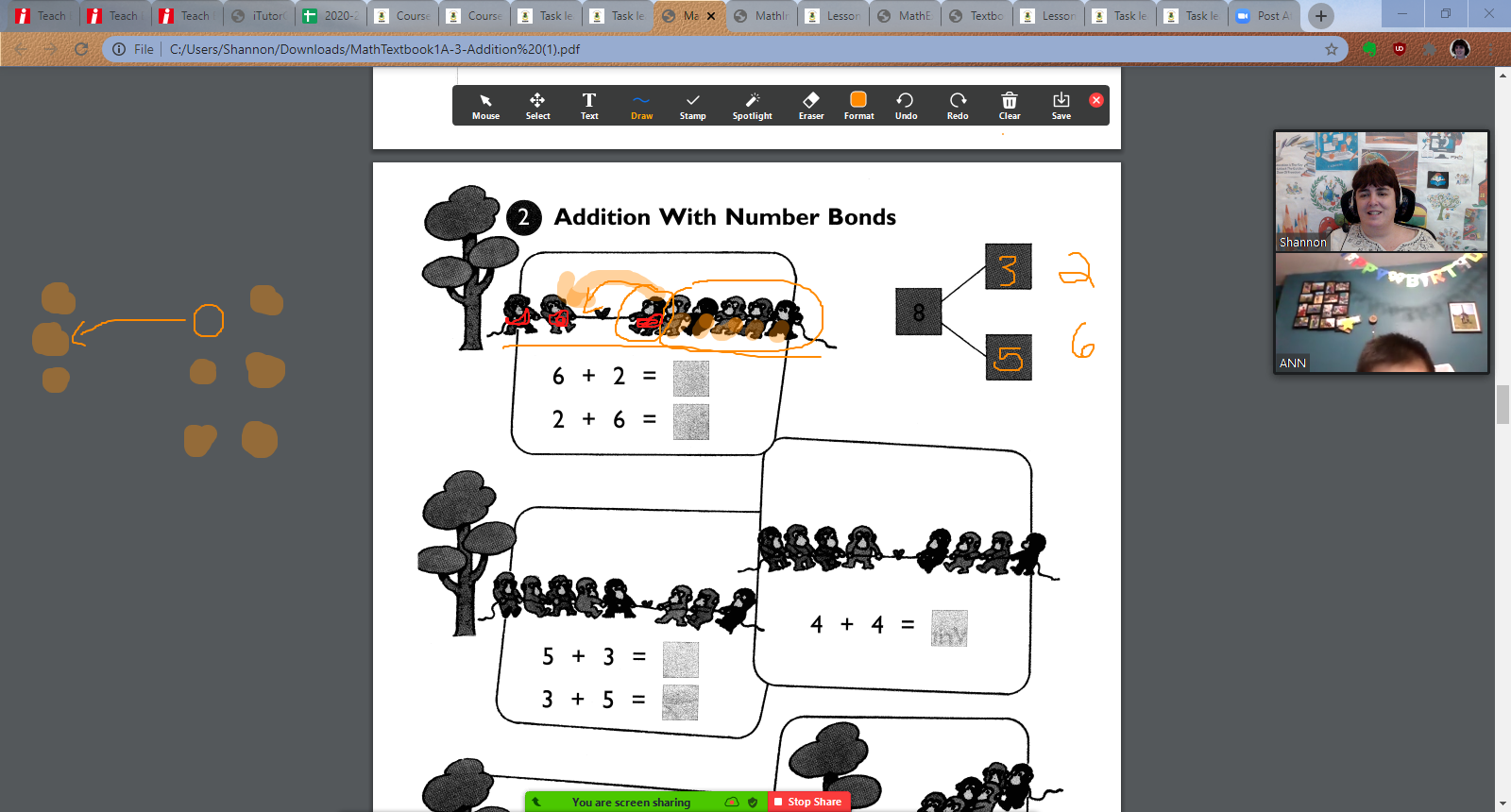Enable the Spotlight tool

(752, 106)
